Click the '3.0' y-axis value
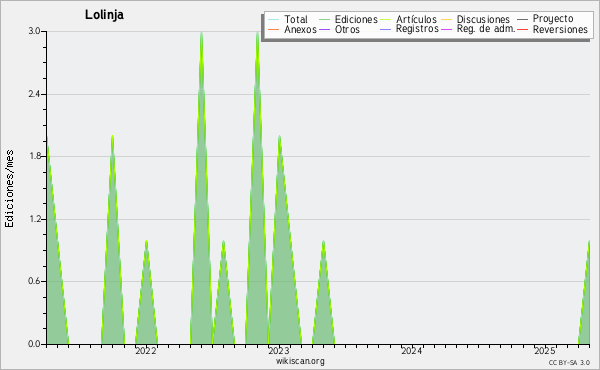 [34, 31]
